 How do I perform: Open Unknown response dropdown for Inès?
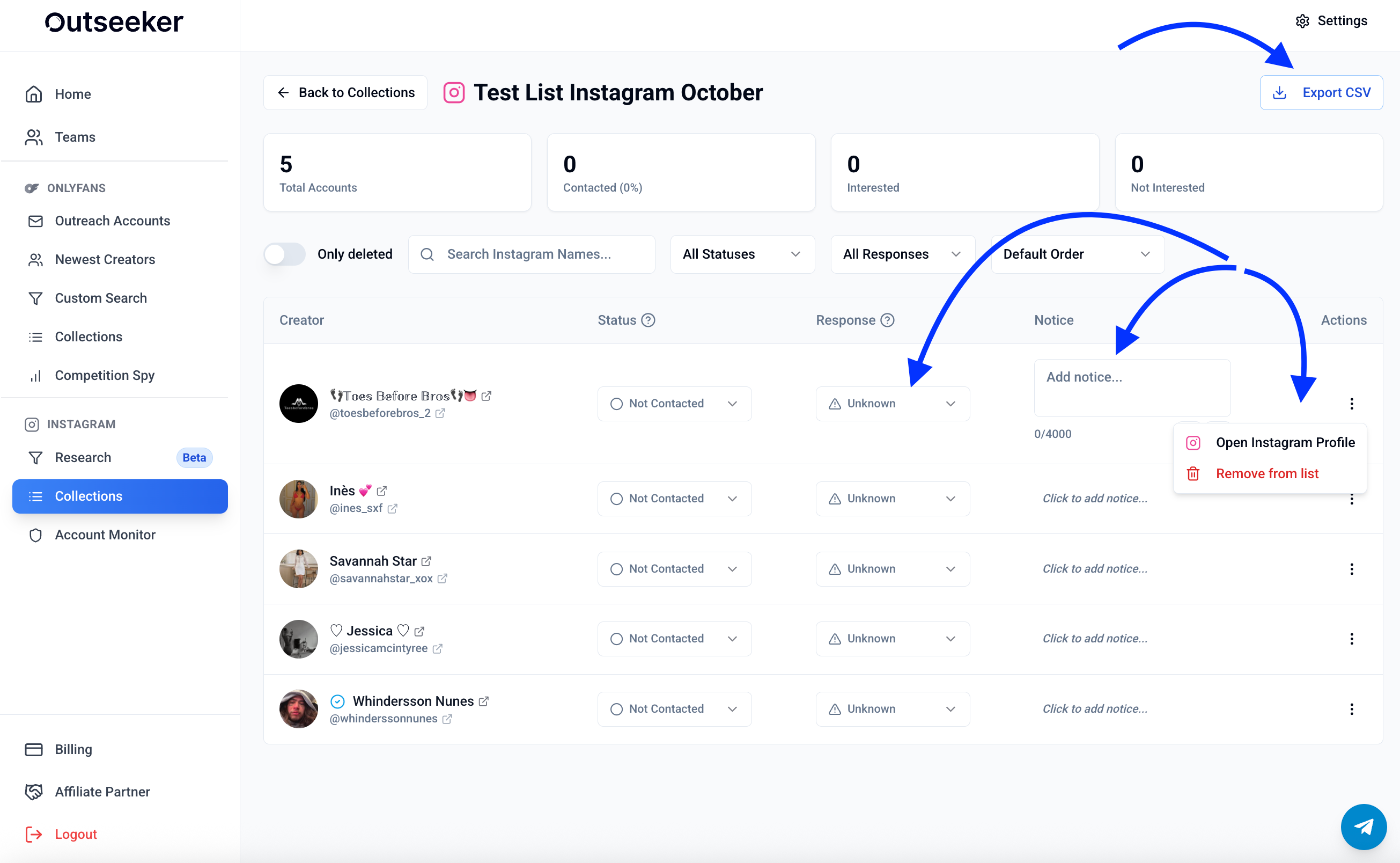click(893, 499)
